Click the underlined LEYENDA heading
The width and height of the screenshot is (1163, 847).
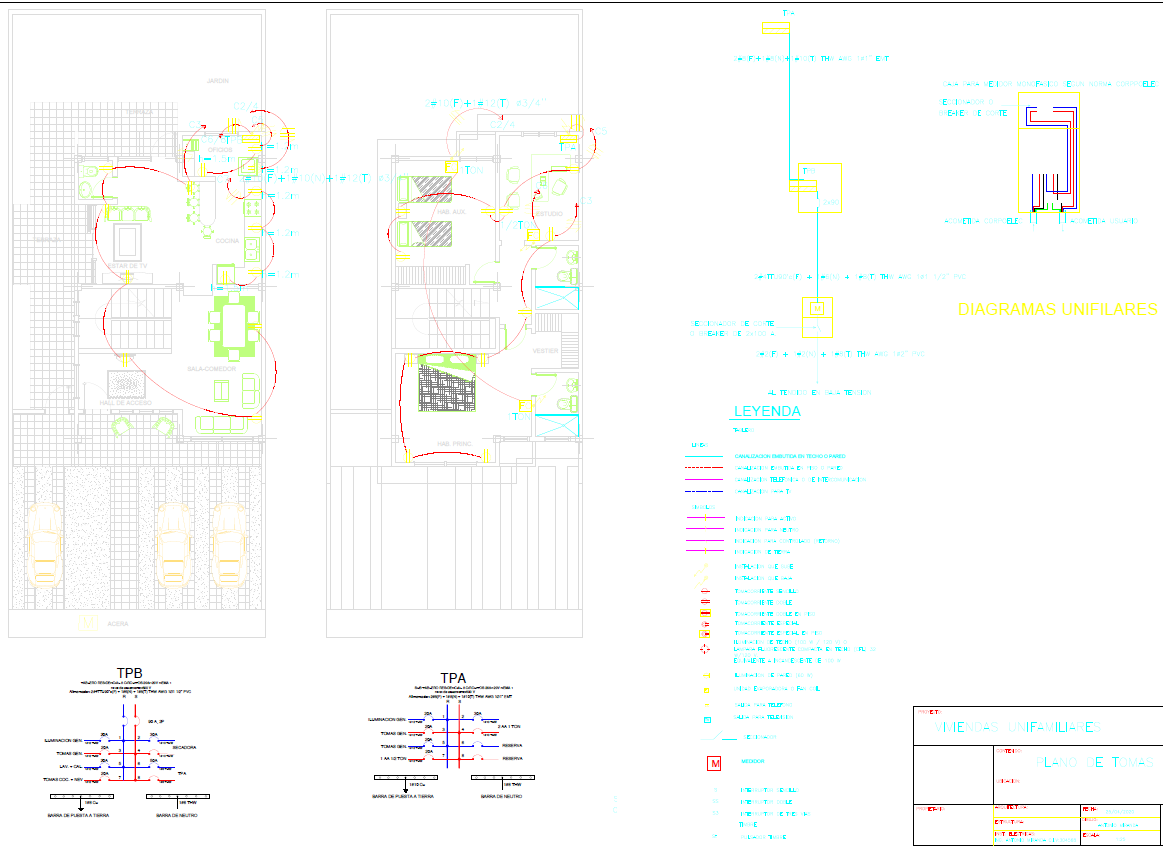click(x=767, y=412)
